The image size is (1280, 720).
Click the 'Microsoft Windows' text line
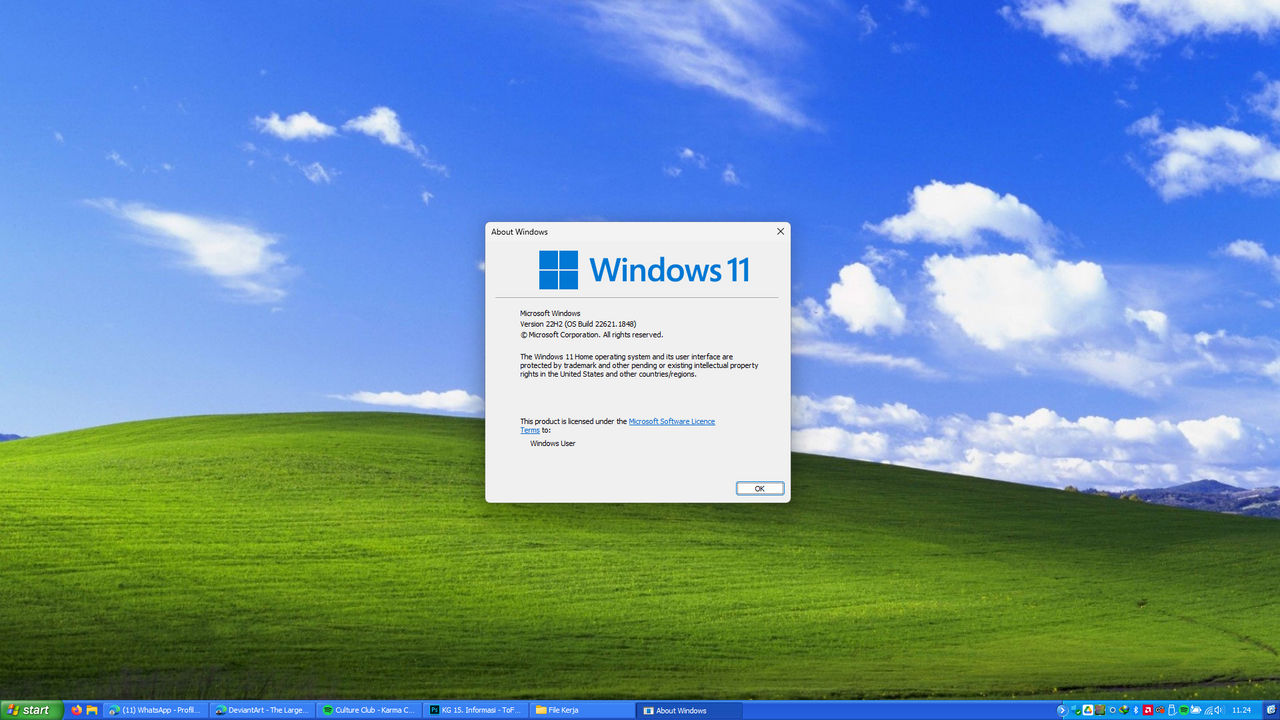pos(550,313)
